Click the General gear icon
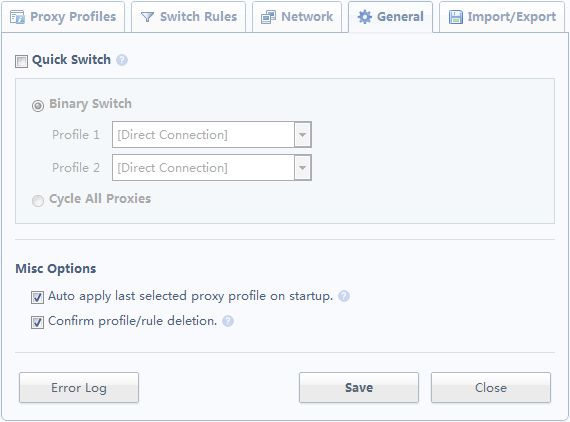 click(x=365, y=17)
